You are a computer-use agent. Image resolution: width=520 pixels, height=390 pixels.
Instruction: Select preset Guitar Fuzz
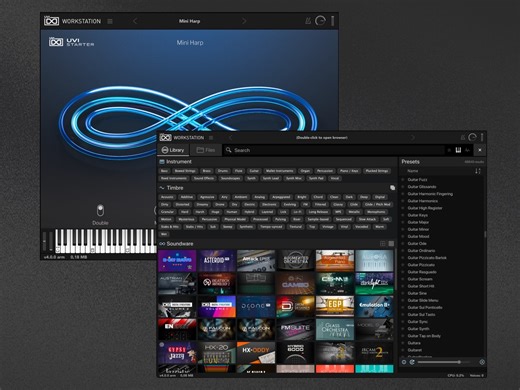pyautogui.click(x=417, y=180)
